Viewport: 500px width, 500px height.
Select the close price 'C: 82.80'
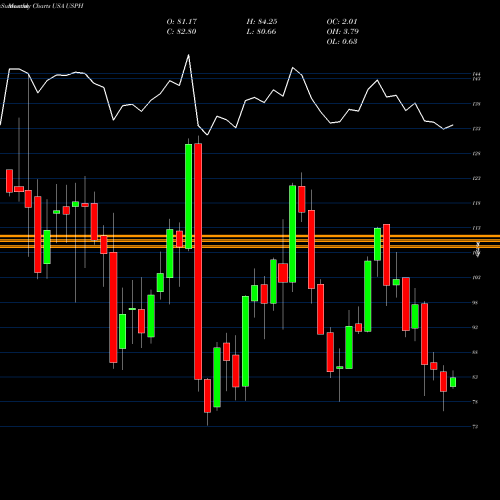(x=181, y=32)
